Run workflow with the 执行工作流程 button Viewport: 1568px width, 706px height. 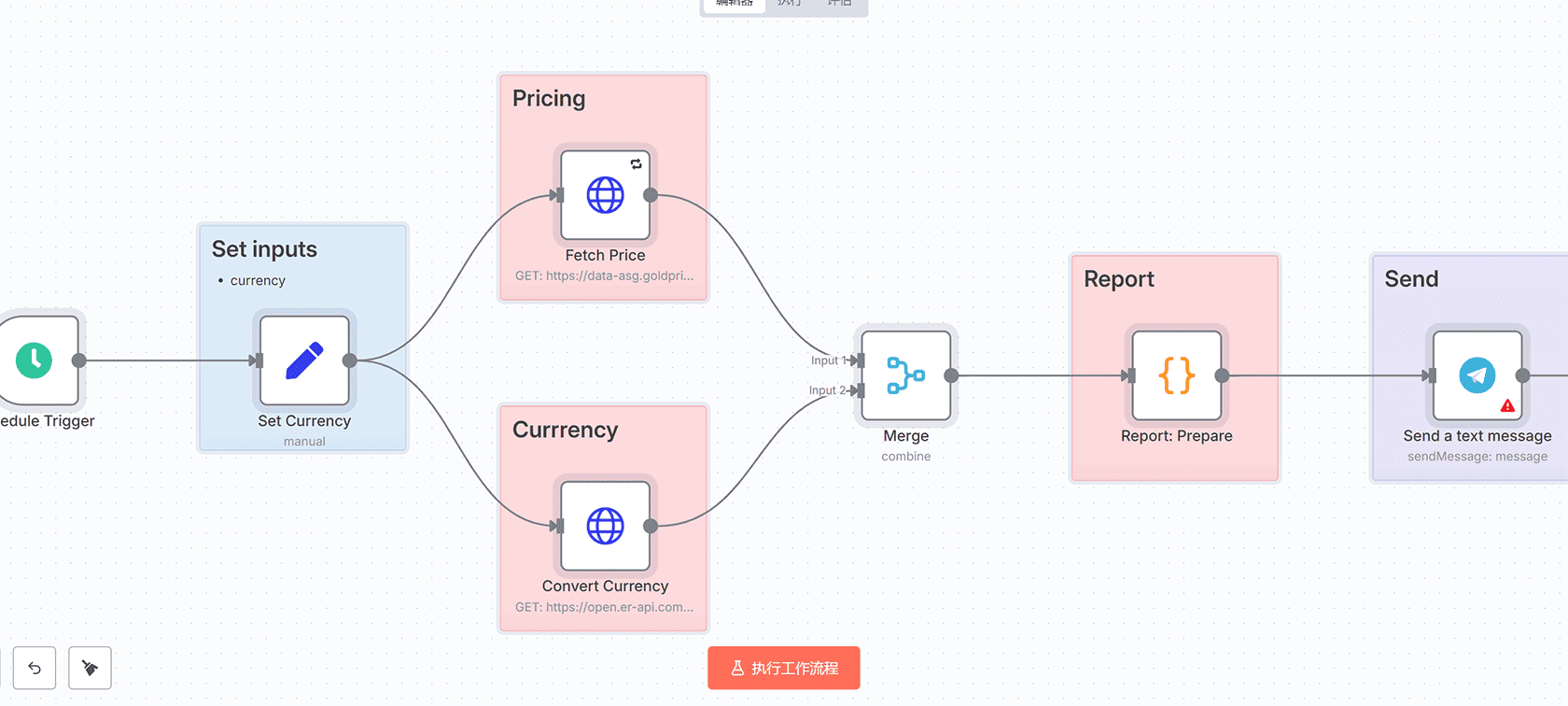click(784, 668)
